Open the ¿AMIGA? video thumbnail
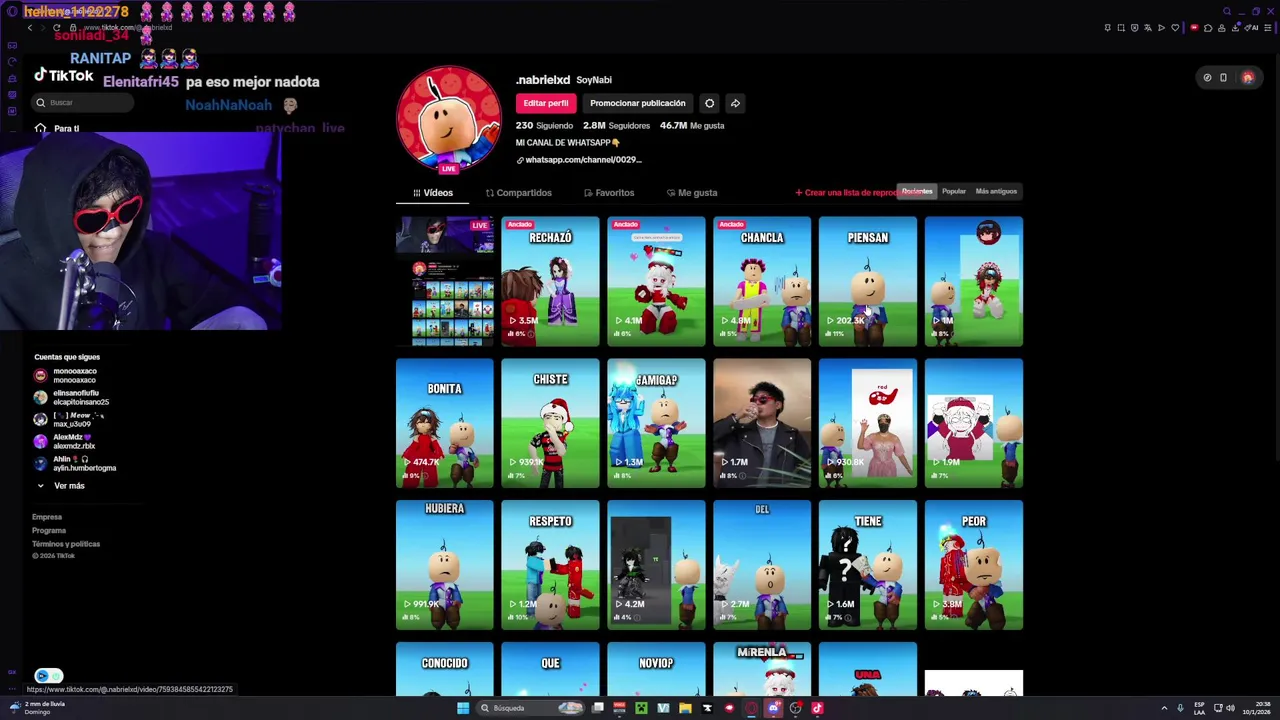Viewport: 1280px width, 720px height. click(656, 423)
